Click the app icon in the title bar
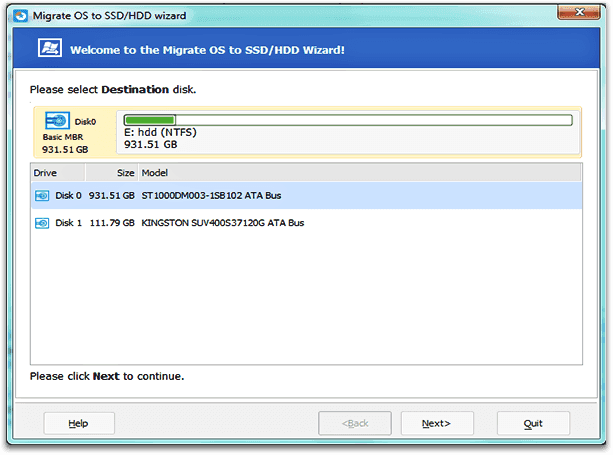613x455 pixels. click(x=20, y=16)
